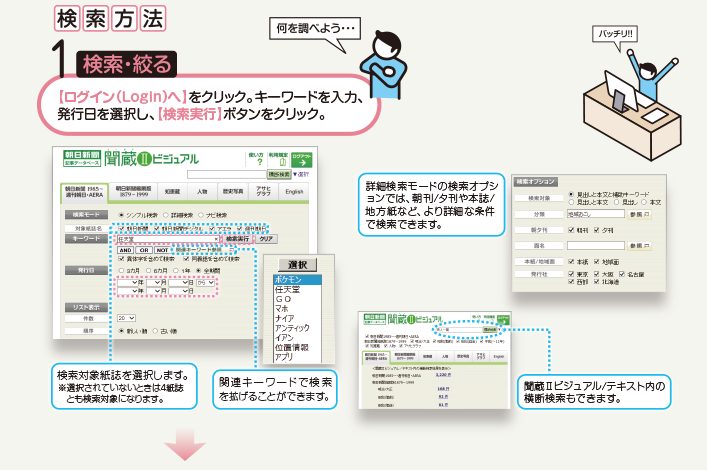Open the end-date 年 dropdown

tap(128, 291)
